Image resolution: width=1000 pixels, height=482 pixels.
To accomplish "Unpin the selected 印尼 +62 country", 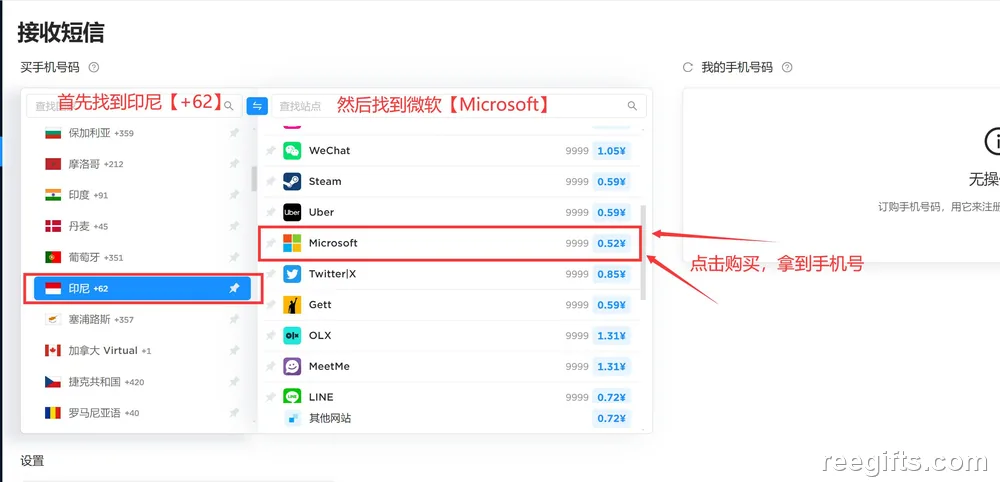I will [x=234, y=289].
